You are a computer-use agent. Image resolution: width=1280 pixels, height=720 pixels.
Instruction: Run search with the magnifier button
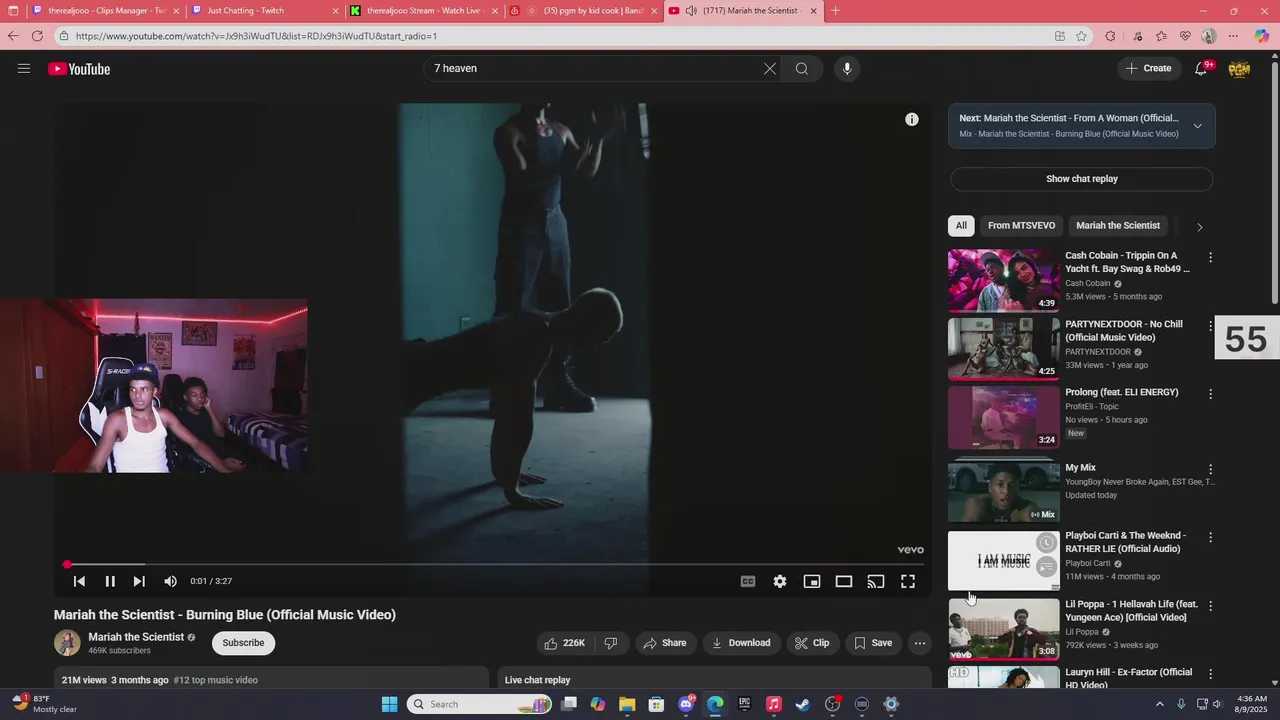[x=802, y=69]
